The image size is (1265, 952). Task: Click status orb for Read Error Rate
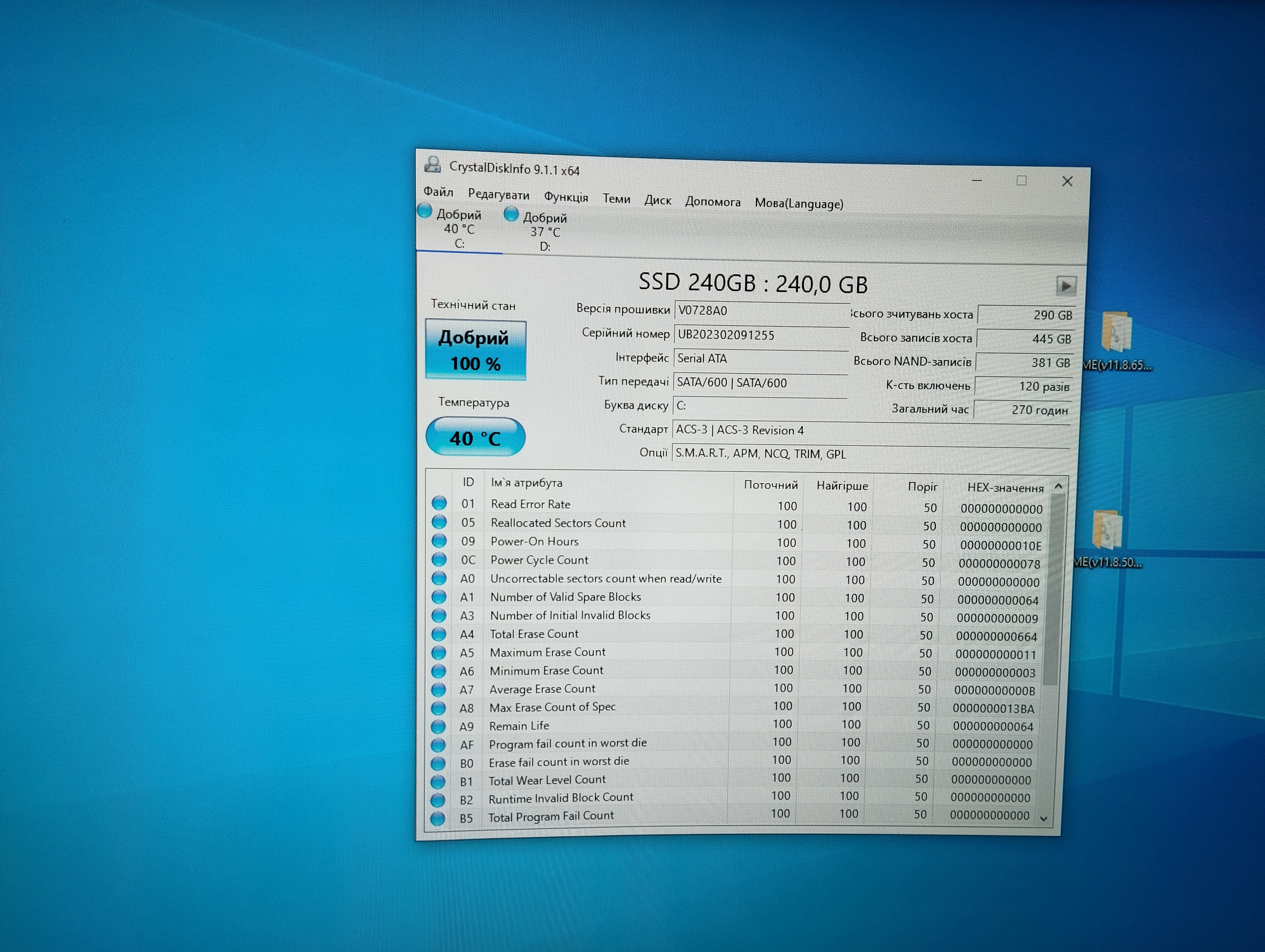pos(439,503)
